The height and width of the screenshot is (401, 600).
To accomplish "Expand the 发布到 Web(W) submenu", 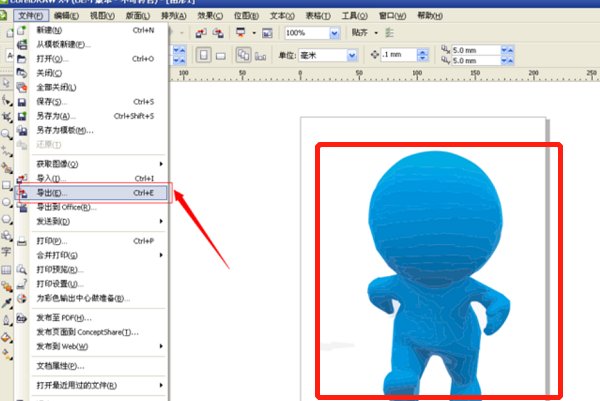I will pos(161,346).
